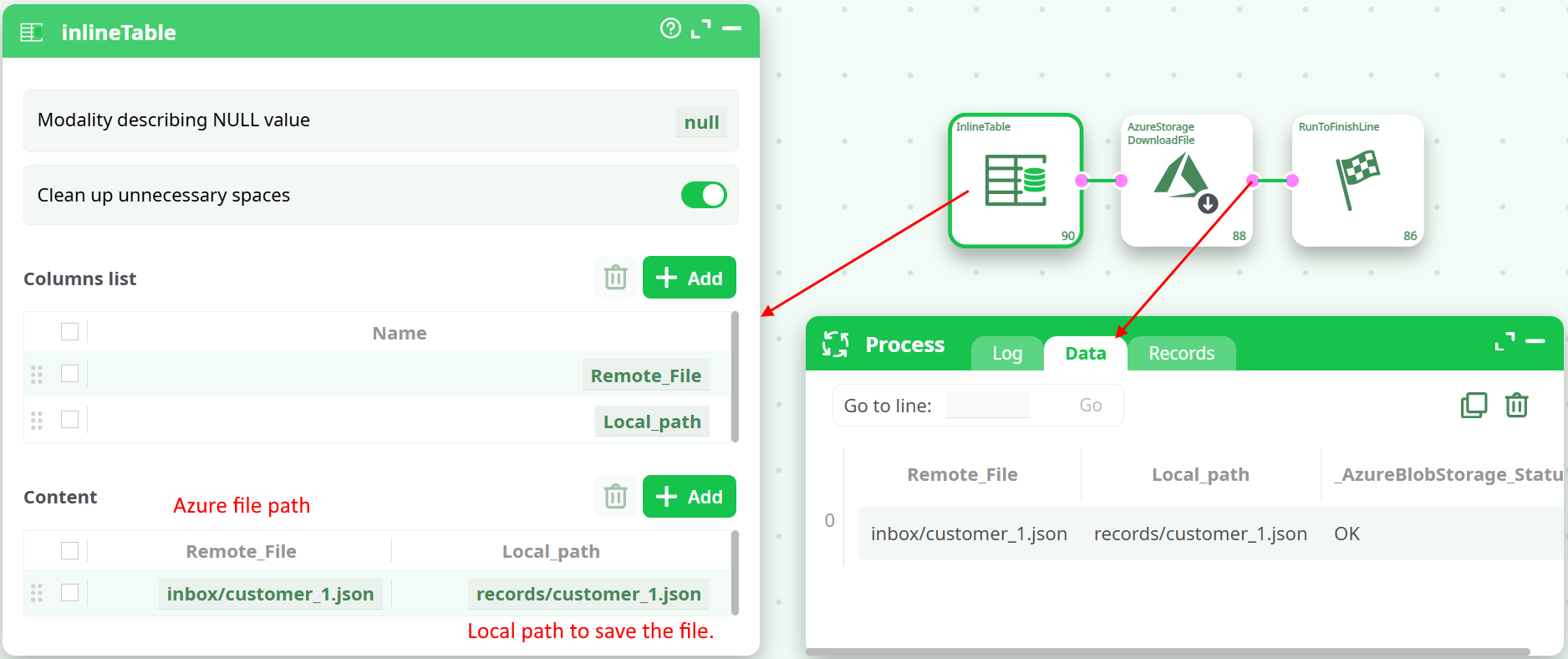Image resolution: width=1568 pixels, height=659 pixels.
Task: Add a new Content row
Action: pos(689,497)
